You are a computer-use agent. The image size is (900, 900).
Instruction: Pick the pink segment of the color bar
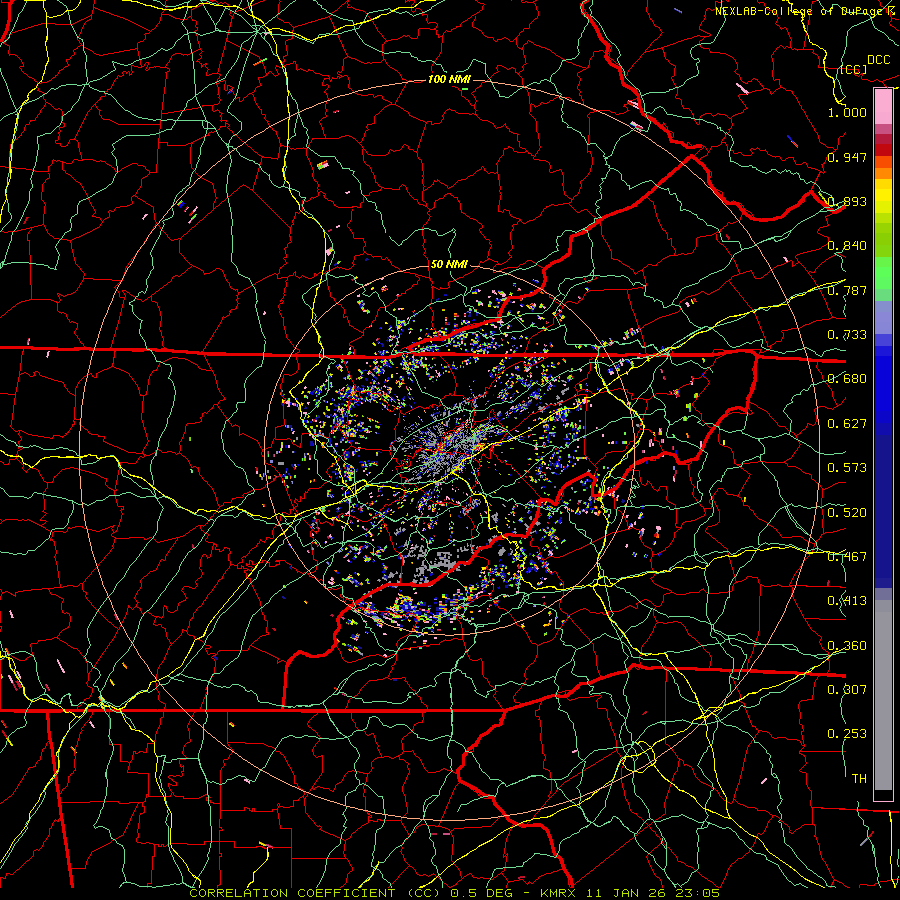(883, 107)
